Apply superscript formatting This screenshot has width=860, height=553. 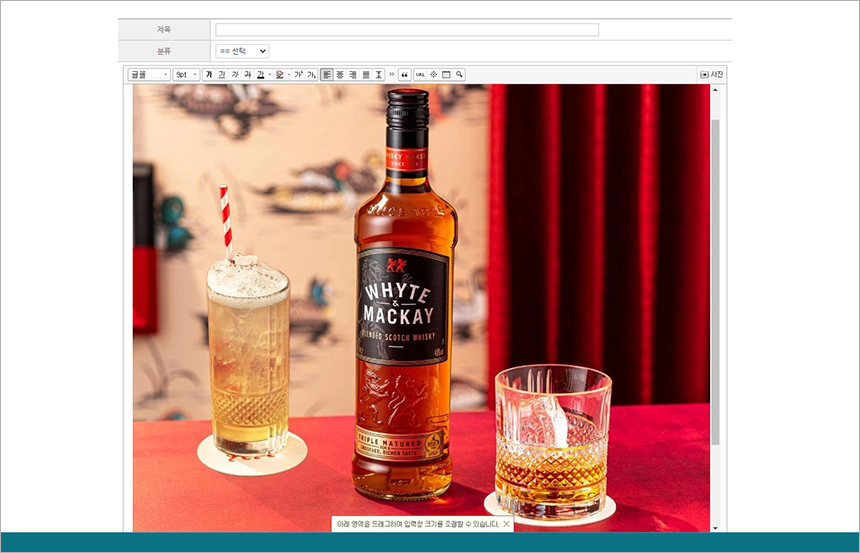[x=298, y=75]
